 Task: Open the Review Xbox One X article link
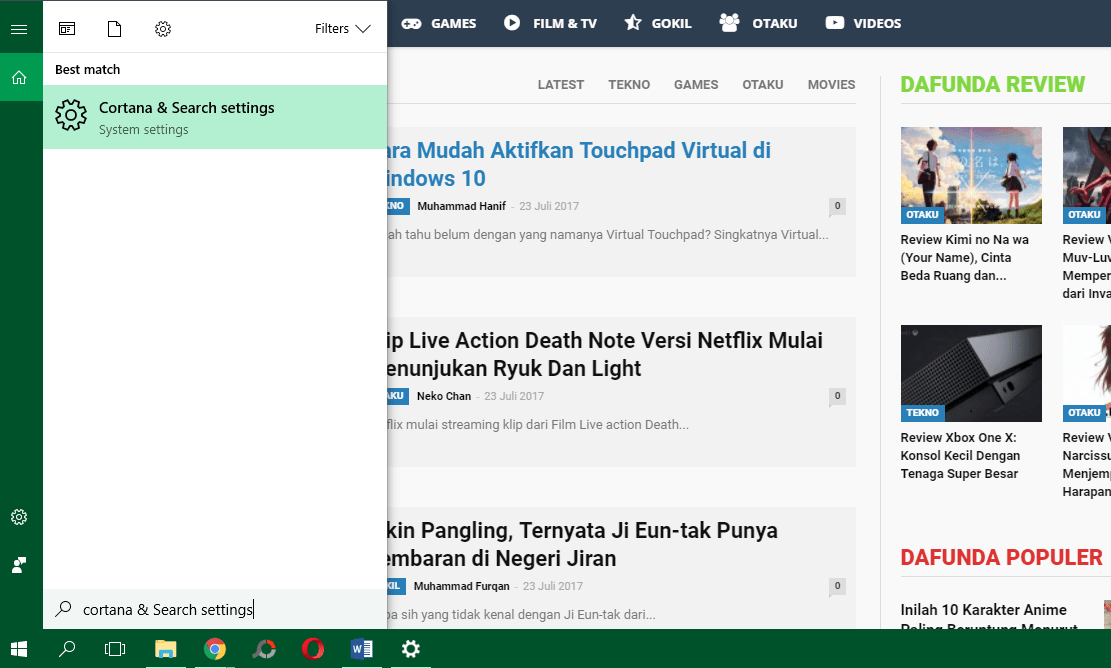(960, 456)
